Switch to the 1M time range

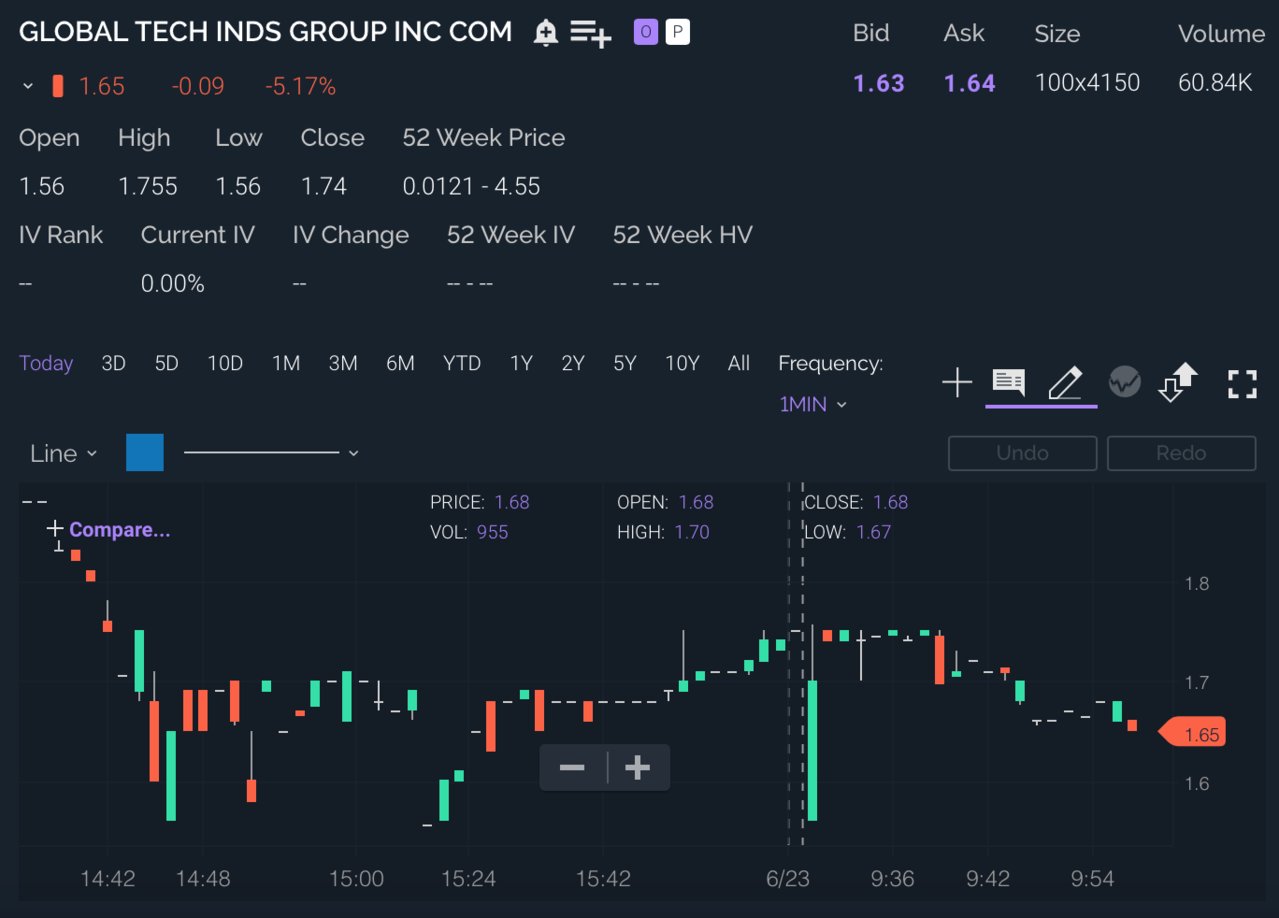click(x=286, y=363)
